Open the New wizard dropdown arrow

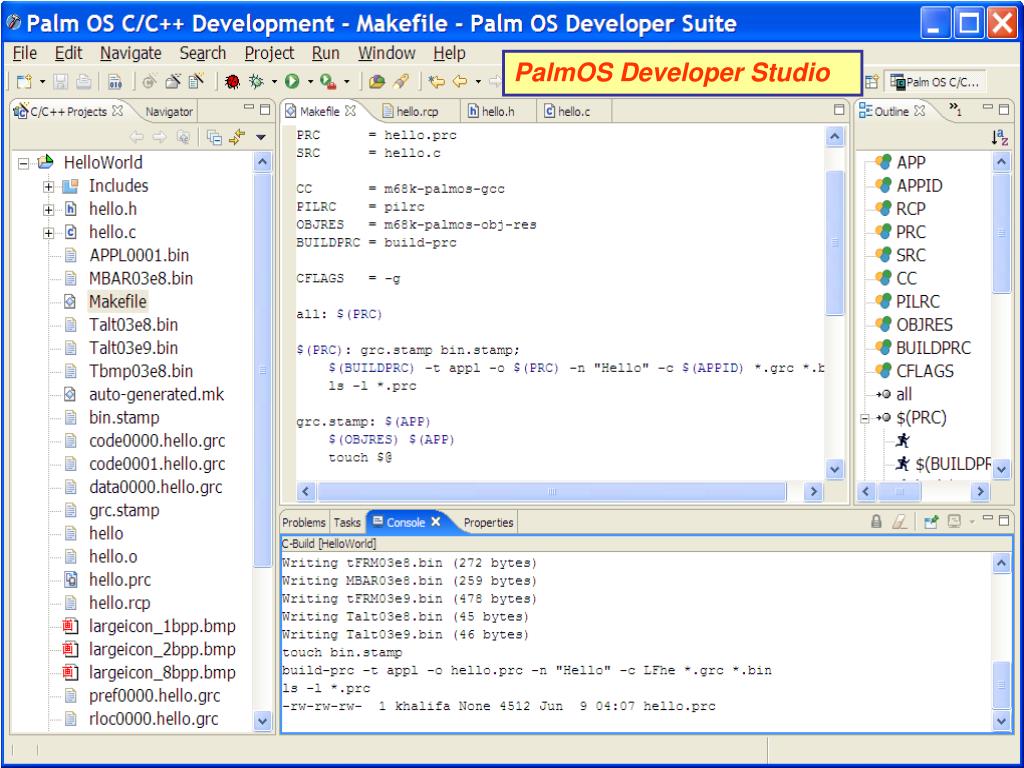point(42,82)
